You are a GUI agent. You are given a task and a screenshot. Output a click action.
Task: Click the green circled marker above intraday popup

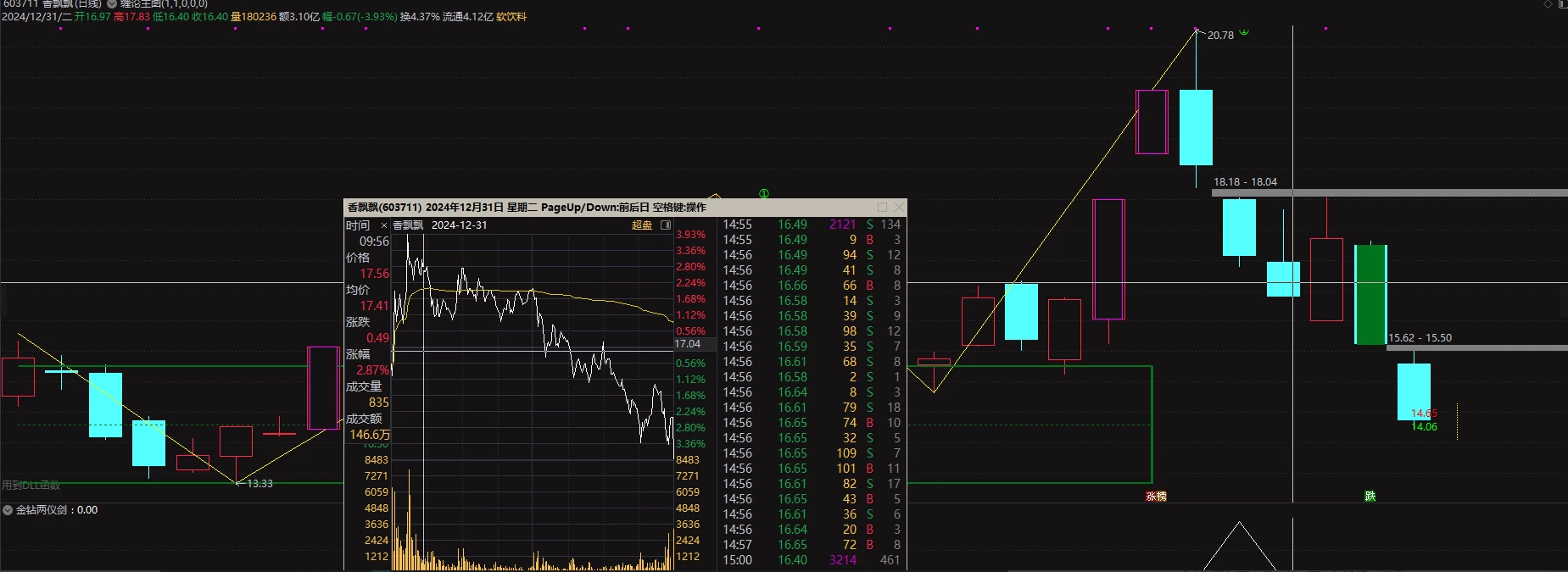(764, 194)
